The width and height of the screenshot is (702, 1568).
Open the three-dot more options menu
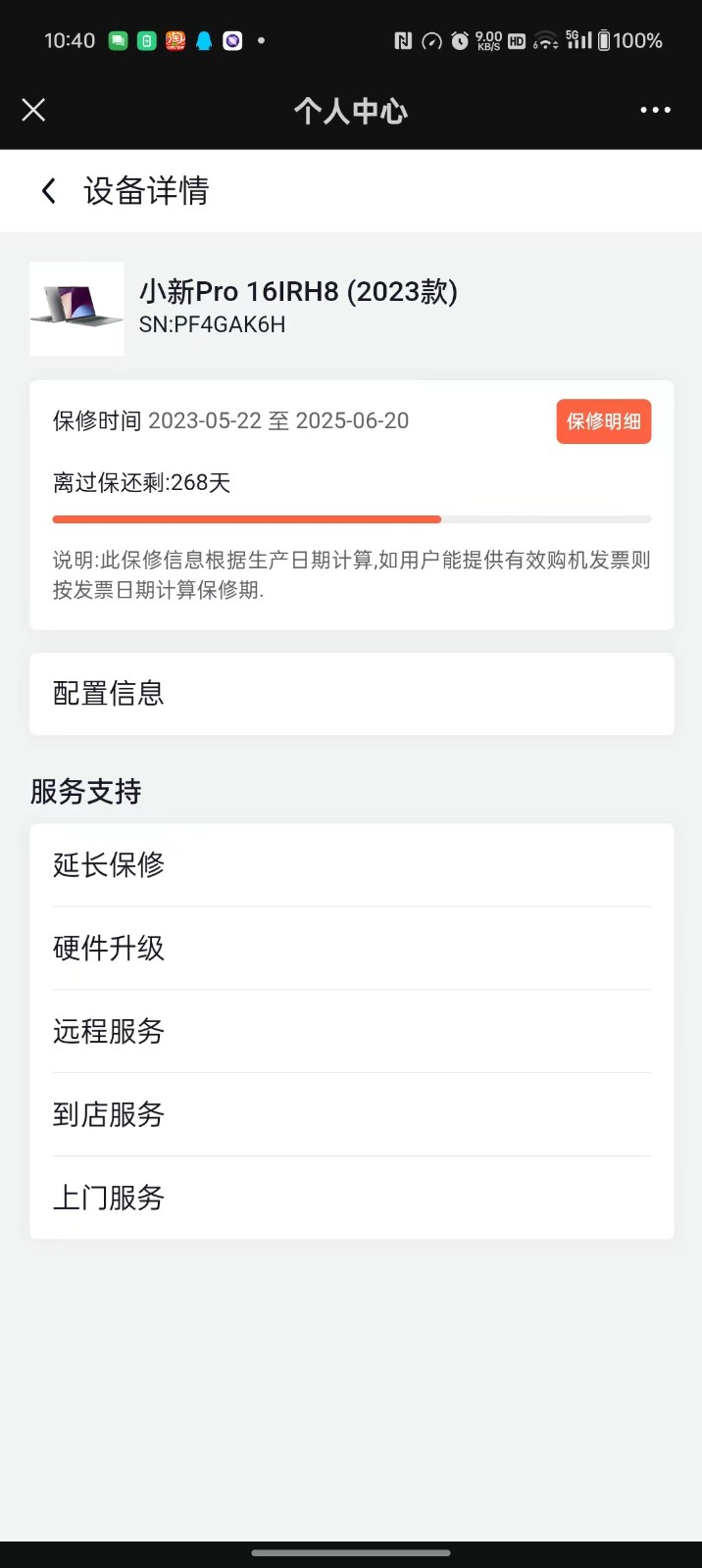point(655,110)
